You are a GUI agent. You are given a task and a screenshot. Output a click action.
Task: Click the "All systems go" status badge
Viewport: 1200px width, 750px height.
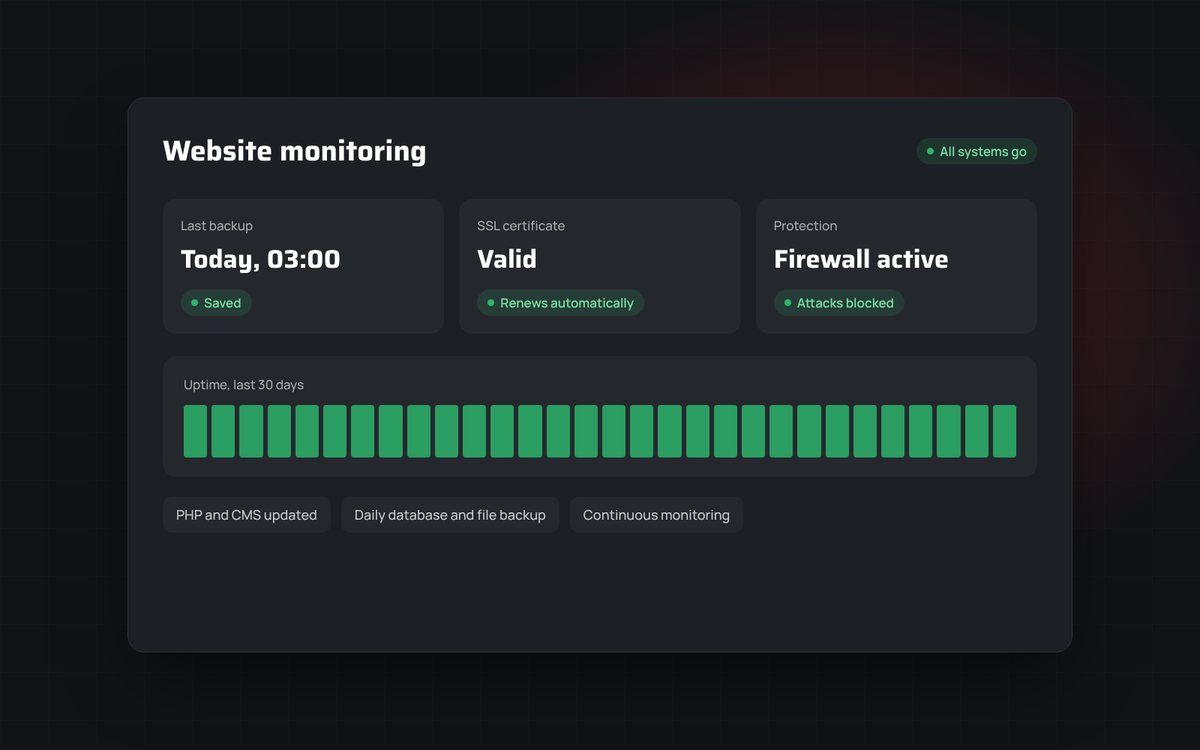(x=977, y=152)
